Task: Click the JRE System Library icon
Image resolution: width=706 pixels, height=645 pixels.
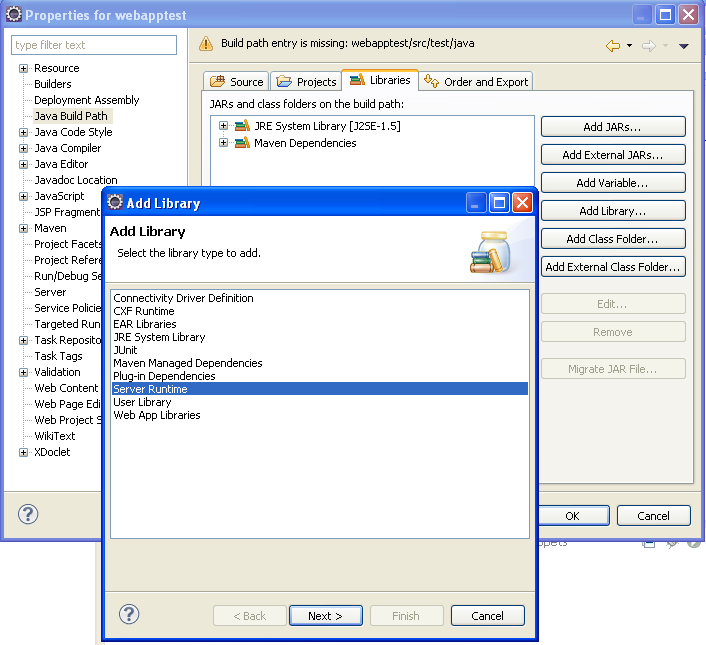Action: (242, 126)
